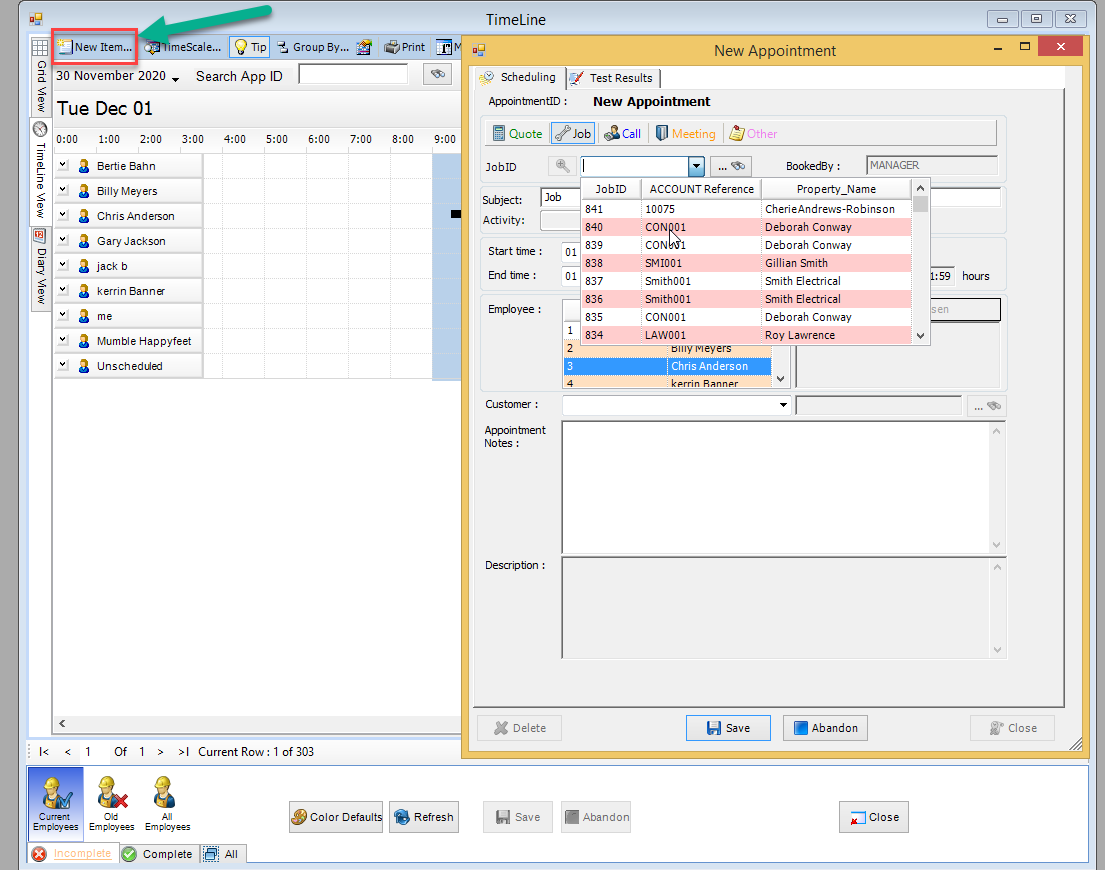Save the New Appointment
Image resolution: width=1105 pixels, height=870 pixels.
(x=728, y=728)
